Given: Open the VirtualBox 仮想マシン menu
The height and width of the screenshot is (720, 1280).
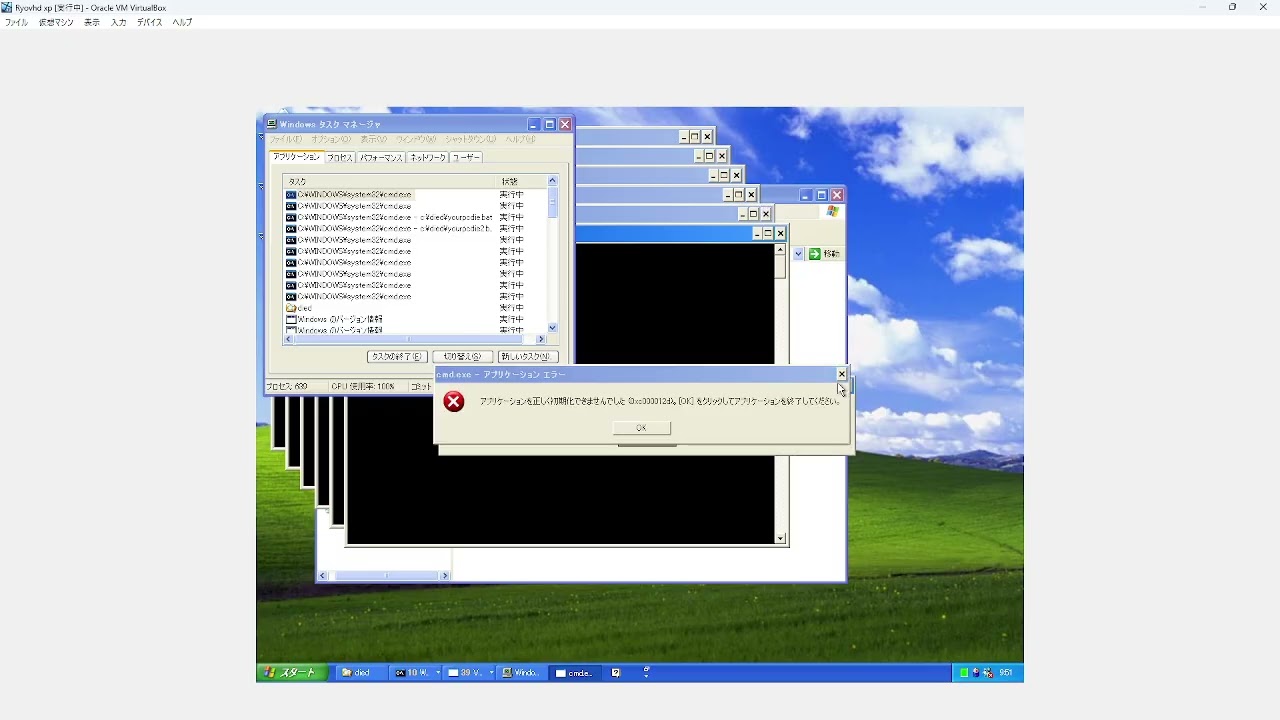Looking at the screenshot, I should coord(56,22).
